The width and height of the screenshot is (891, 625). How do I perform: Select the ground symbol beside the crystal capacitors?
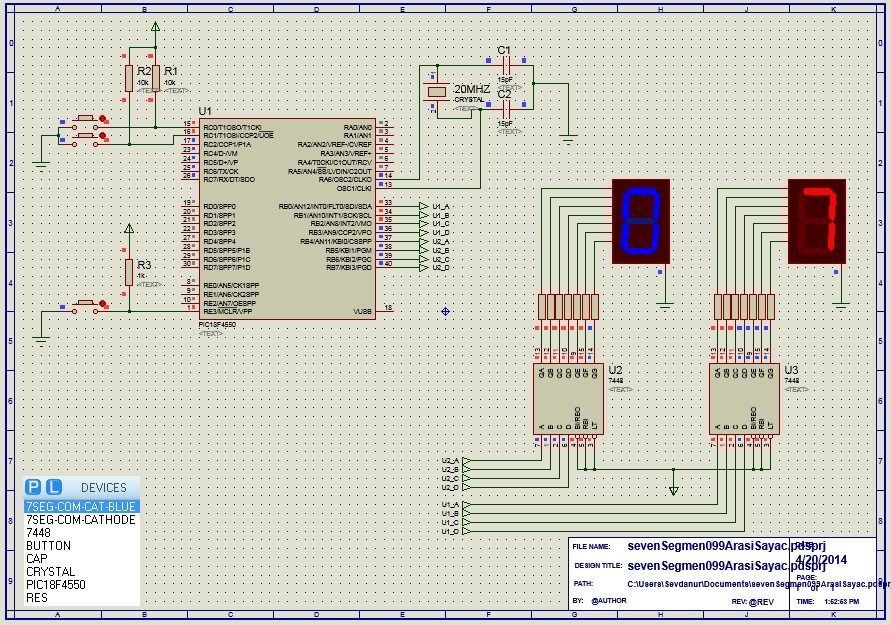568,138
